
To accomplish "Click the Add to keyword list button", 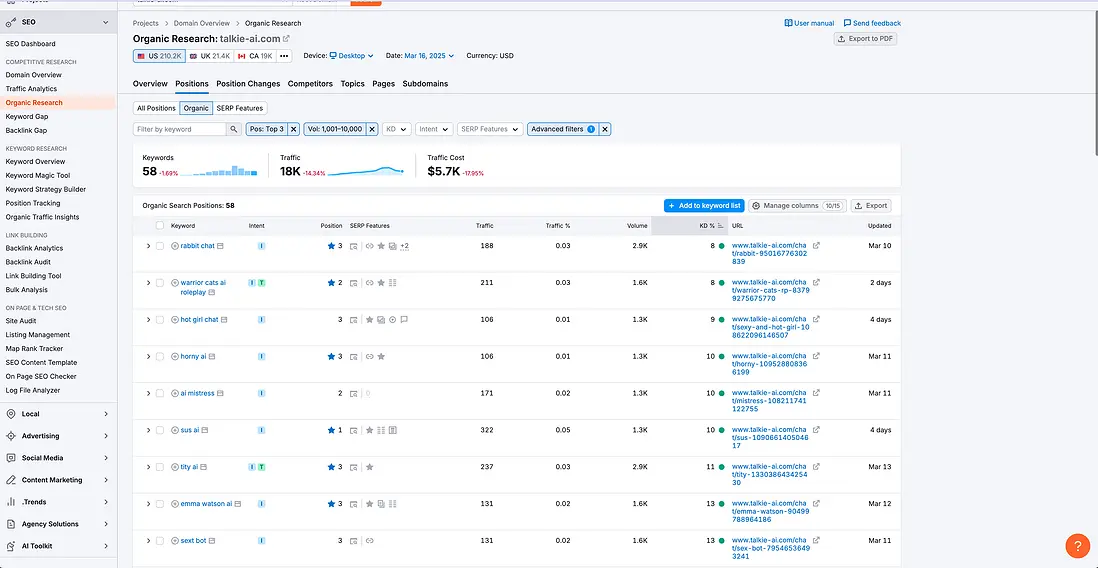I will 704,205.
